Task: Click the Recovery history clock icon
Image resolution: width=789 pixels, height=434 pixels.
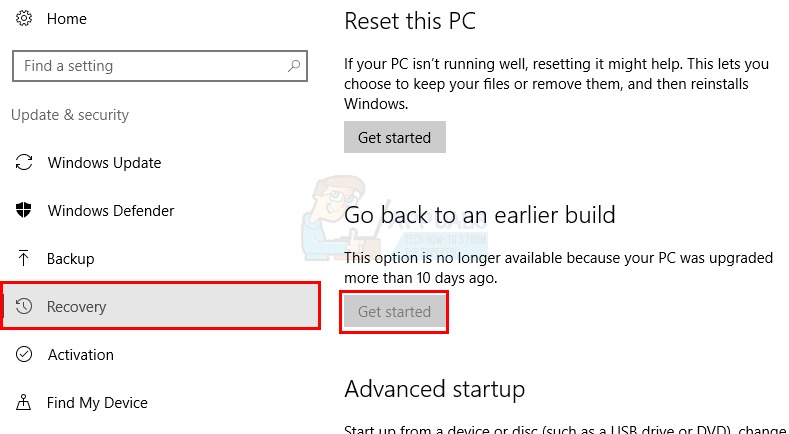Action: [25, 307]
